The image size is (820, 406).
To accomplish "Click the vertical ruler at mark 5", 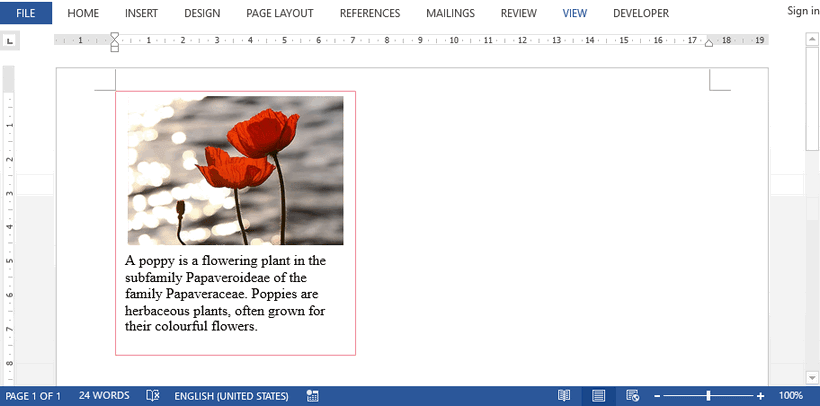I will click(x=10, y=261).
